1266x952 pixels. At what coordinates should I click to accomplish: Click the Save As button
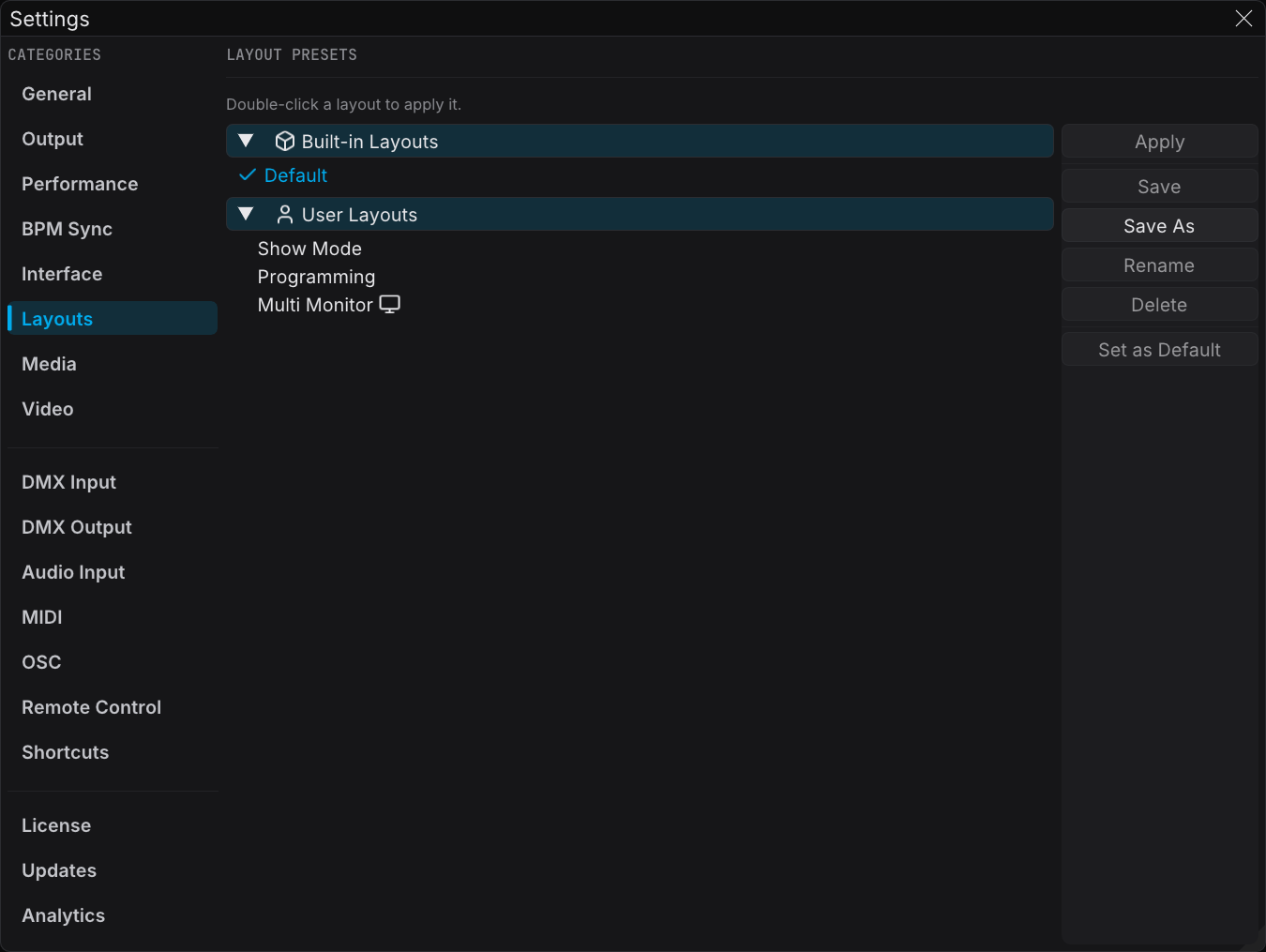1160,226
